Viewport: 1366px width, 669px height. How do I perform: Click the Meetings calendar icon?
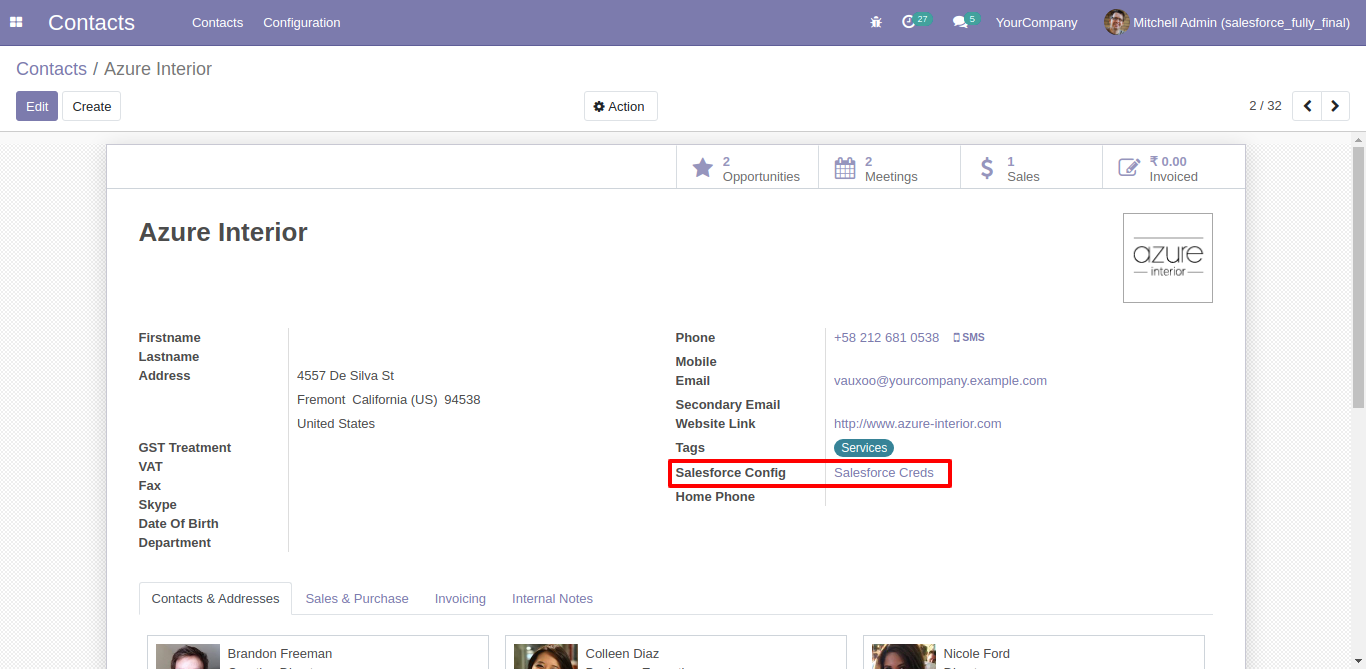coord(845,168)
